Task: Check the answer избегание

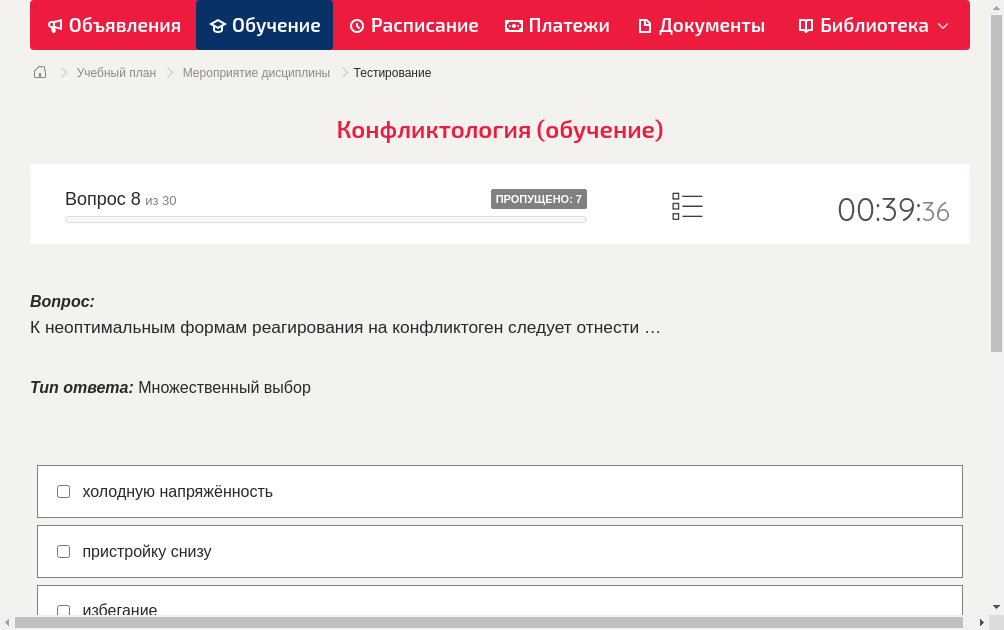Action: click(x=63, y=611)
